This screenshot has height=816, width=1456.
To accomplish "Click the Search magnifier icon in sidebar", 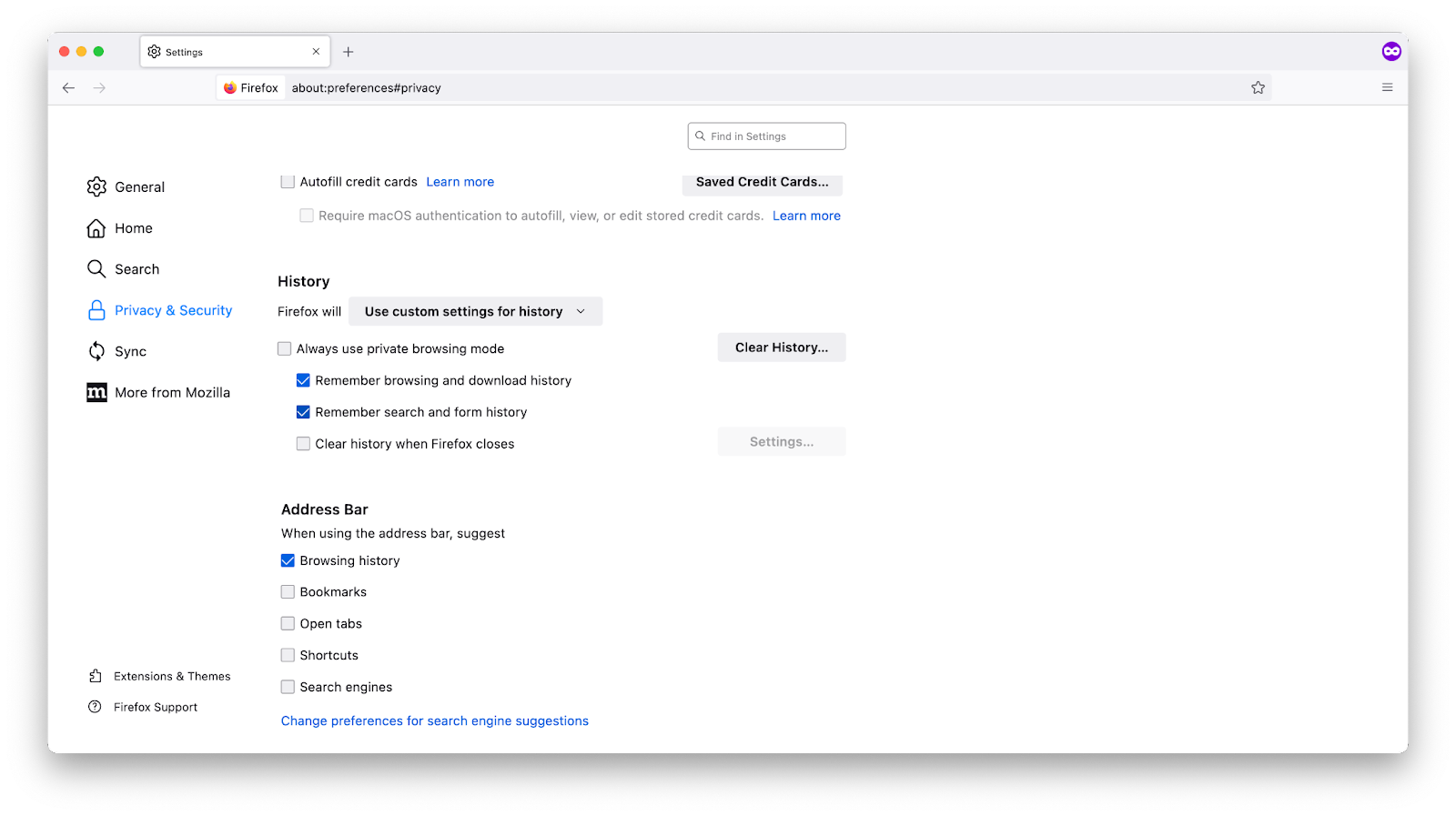I will pyautogui.click(x=96, y=269).
